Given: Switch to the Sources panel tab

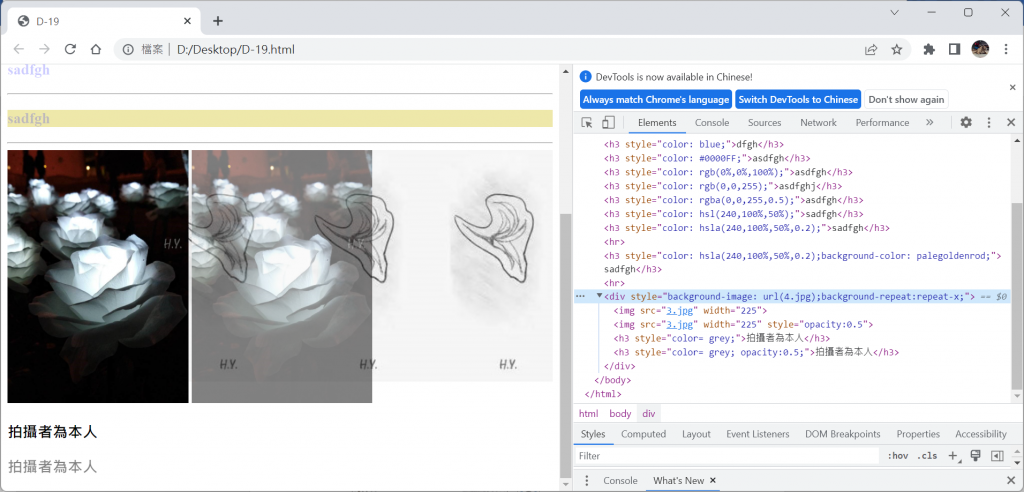Looking at the screenshot, I should click(765, 123).
